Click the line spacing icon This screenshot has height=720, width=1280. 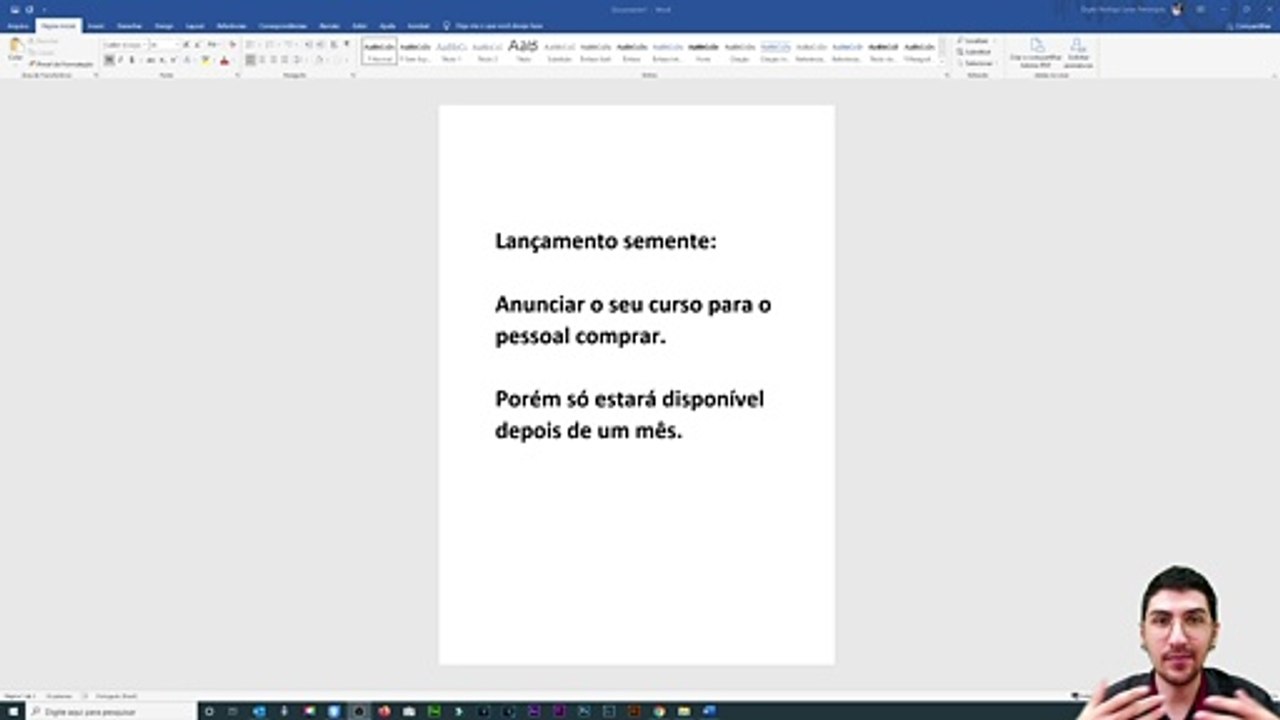[x=299, y=60]
